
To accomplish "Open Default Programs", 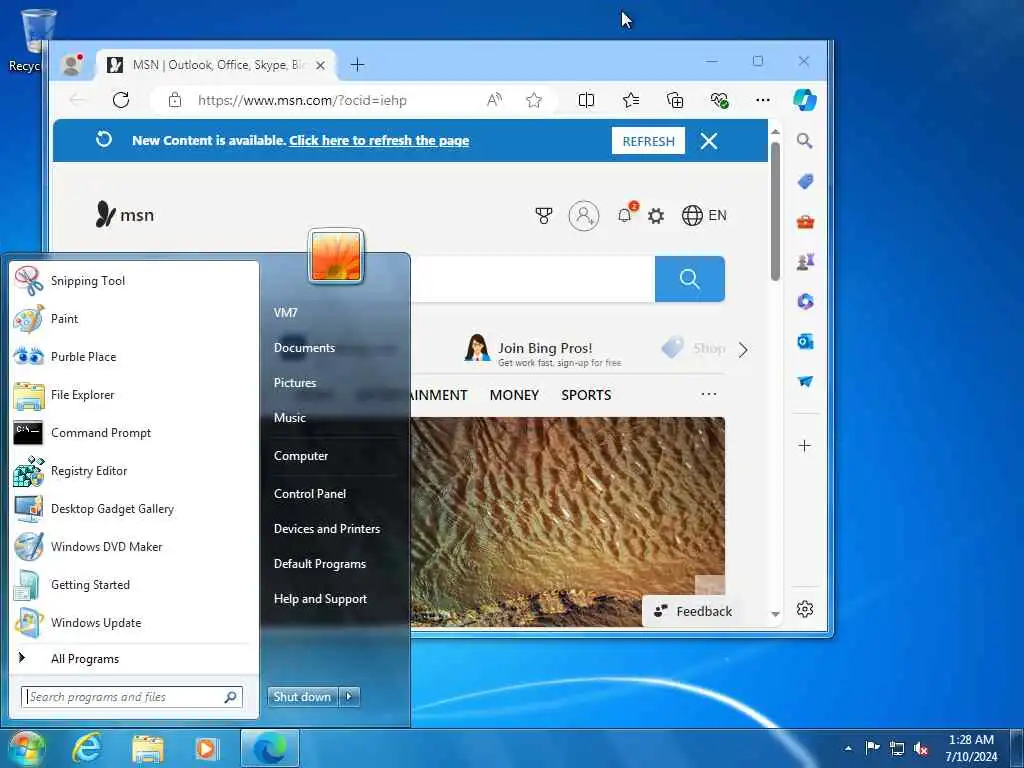I will pos(319,564).
